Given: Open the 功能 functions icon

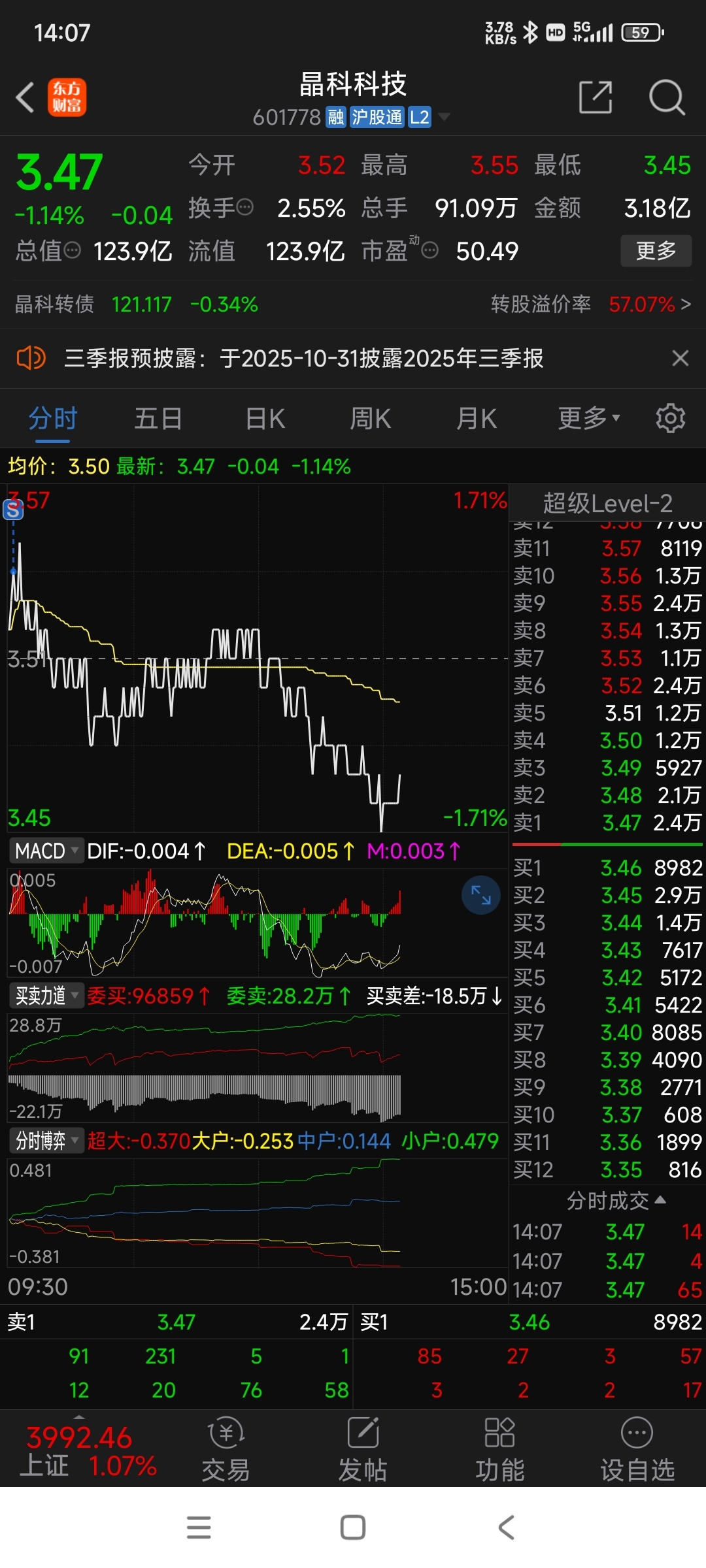Looking at the screenshot, I should point(500,1449).
